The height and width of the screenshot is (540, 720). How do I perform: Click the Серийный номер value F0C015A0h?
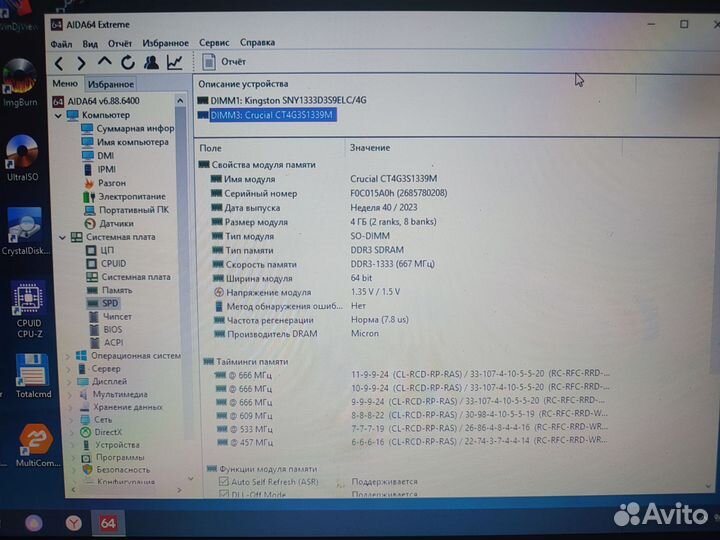click(399, 193)
